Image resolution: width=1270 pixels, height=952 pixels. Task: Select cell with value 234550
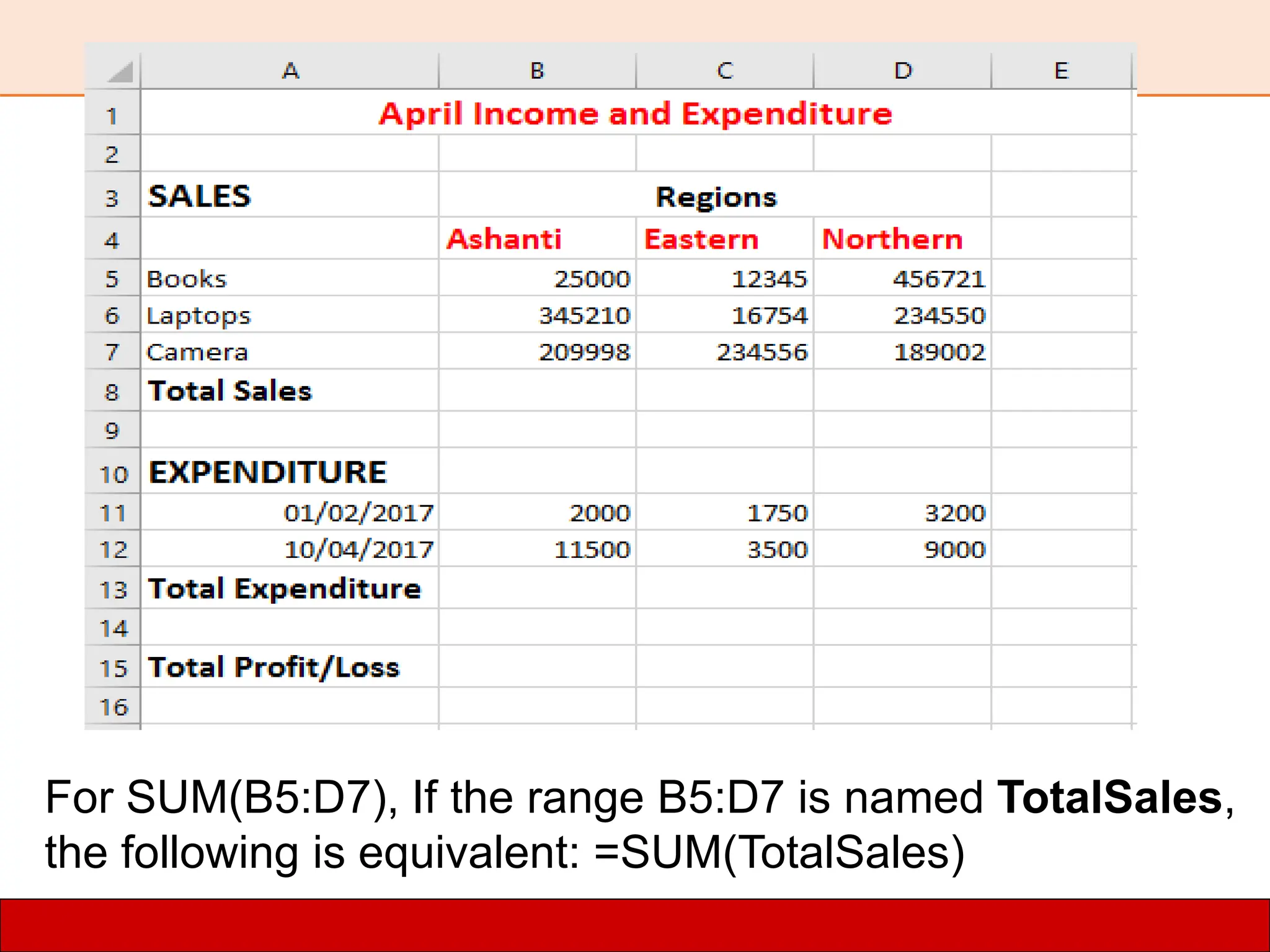[902, 314]
